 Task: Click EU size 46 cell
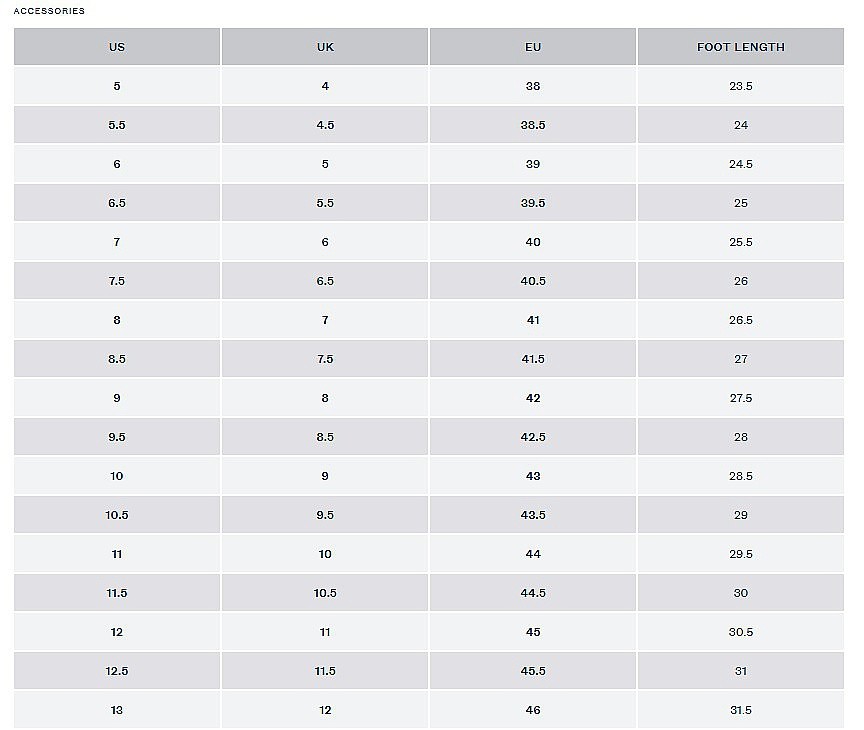[x=533, y=710]
